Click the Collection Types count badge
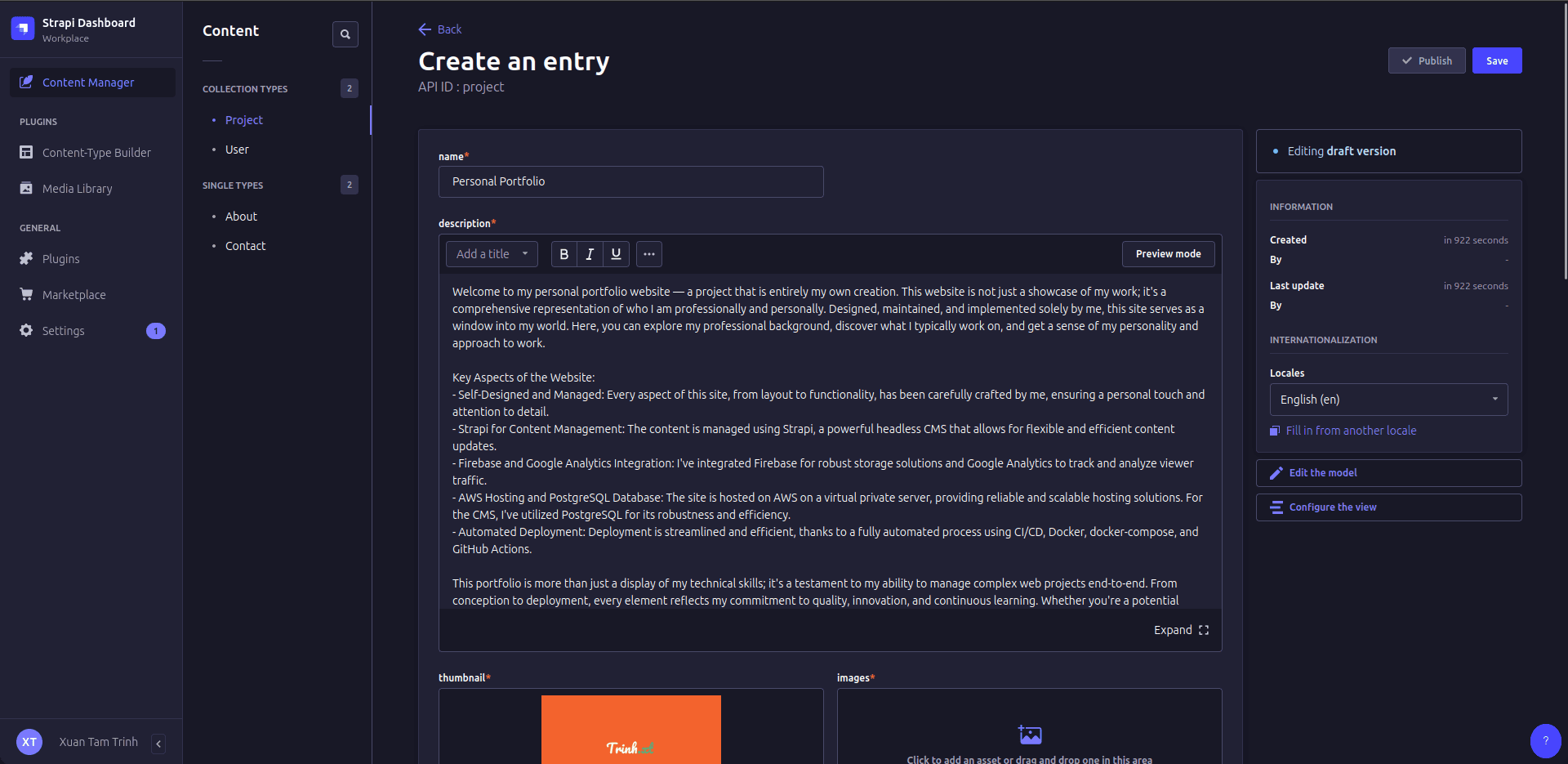 pyautogui.click(x=350, y=88)
